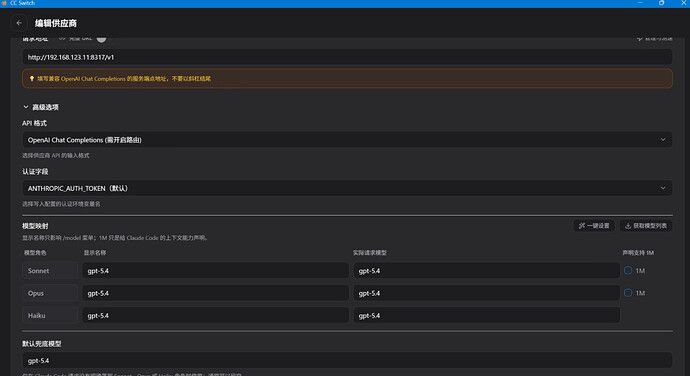Collapse the 高级选项 section

(40, 107)
